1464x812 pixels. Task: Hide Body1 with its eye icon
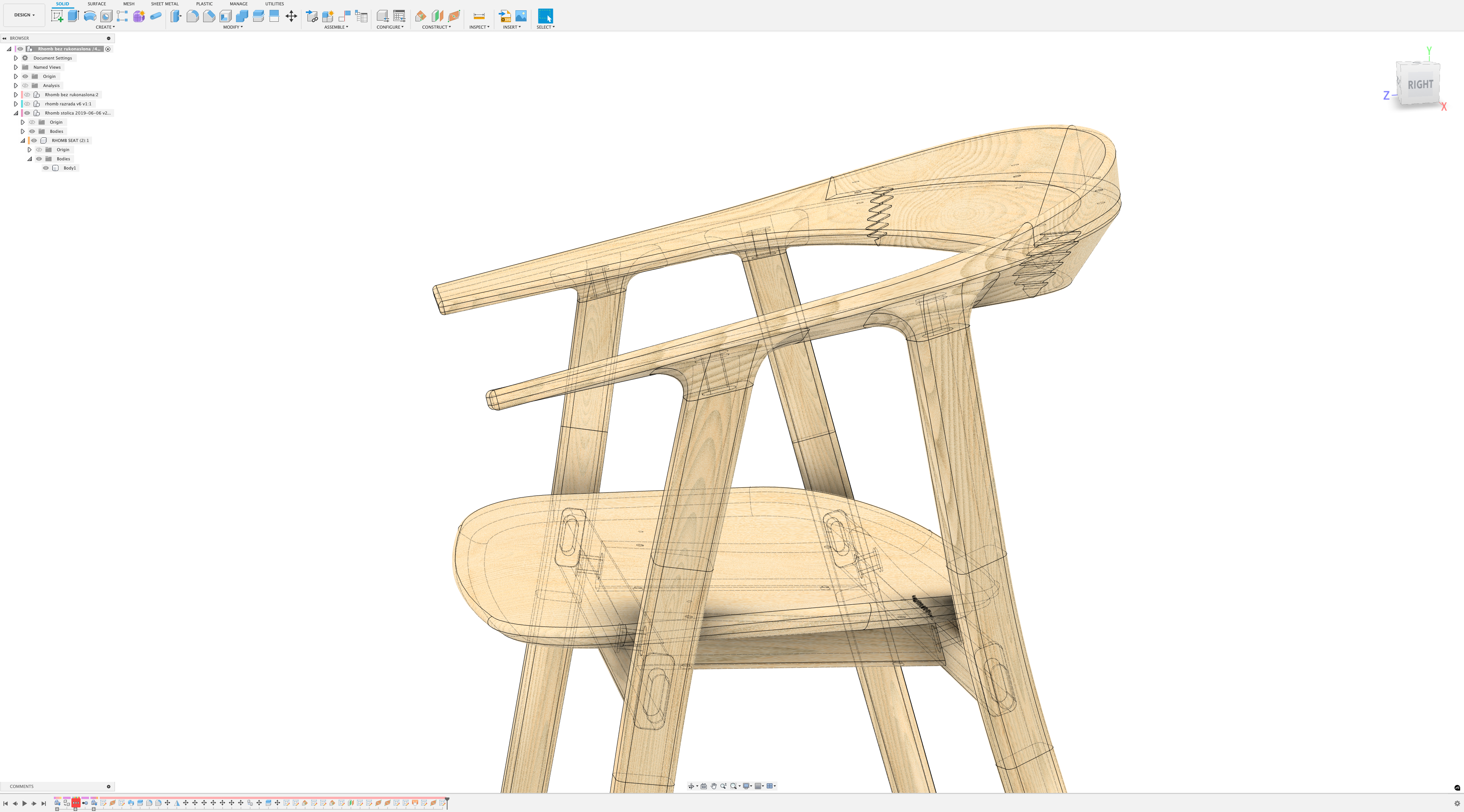tap(46, 168)
